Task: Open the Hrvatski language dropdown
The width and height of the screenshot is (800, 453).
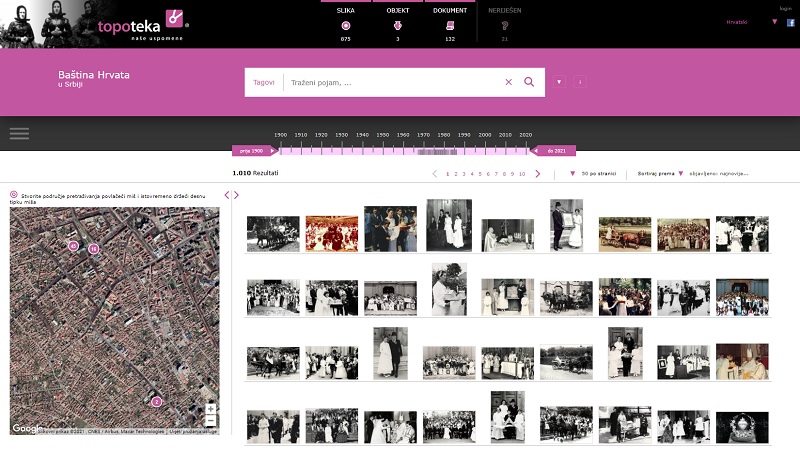Action: point(773,22)
